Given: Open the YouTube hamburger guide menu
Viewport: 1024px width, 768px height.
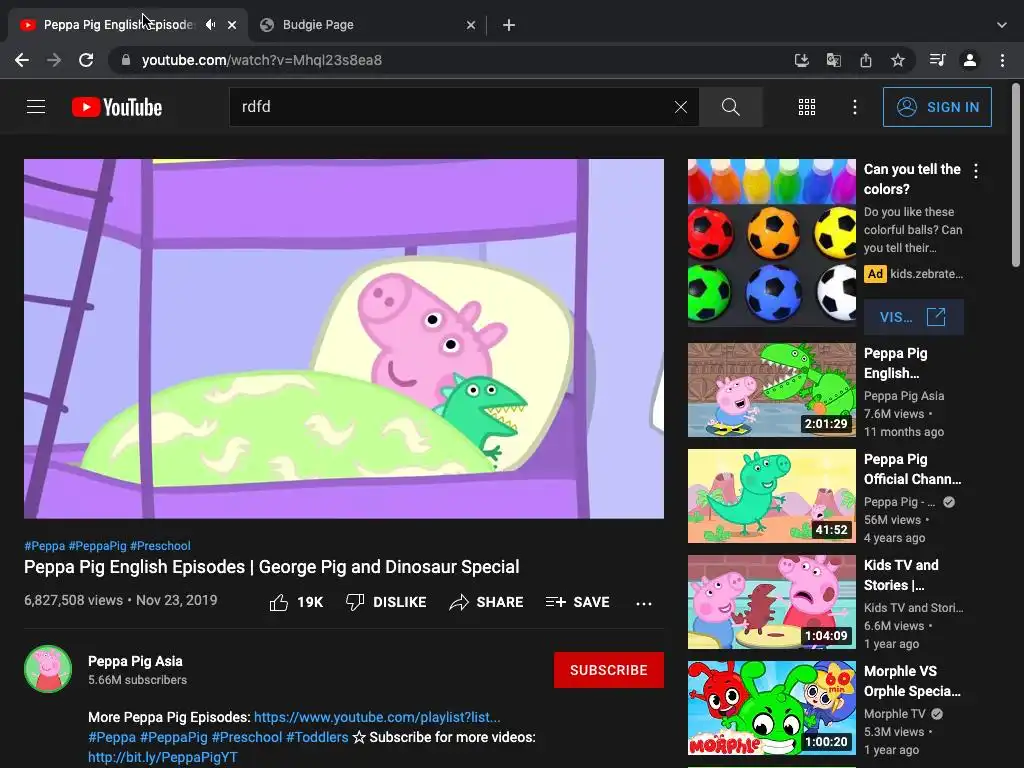Looking at the screenshot, I should tap(36, 106).
